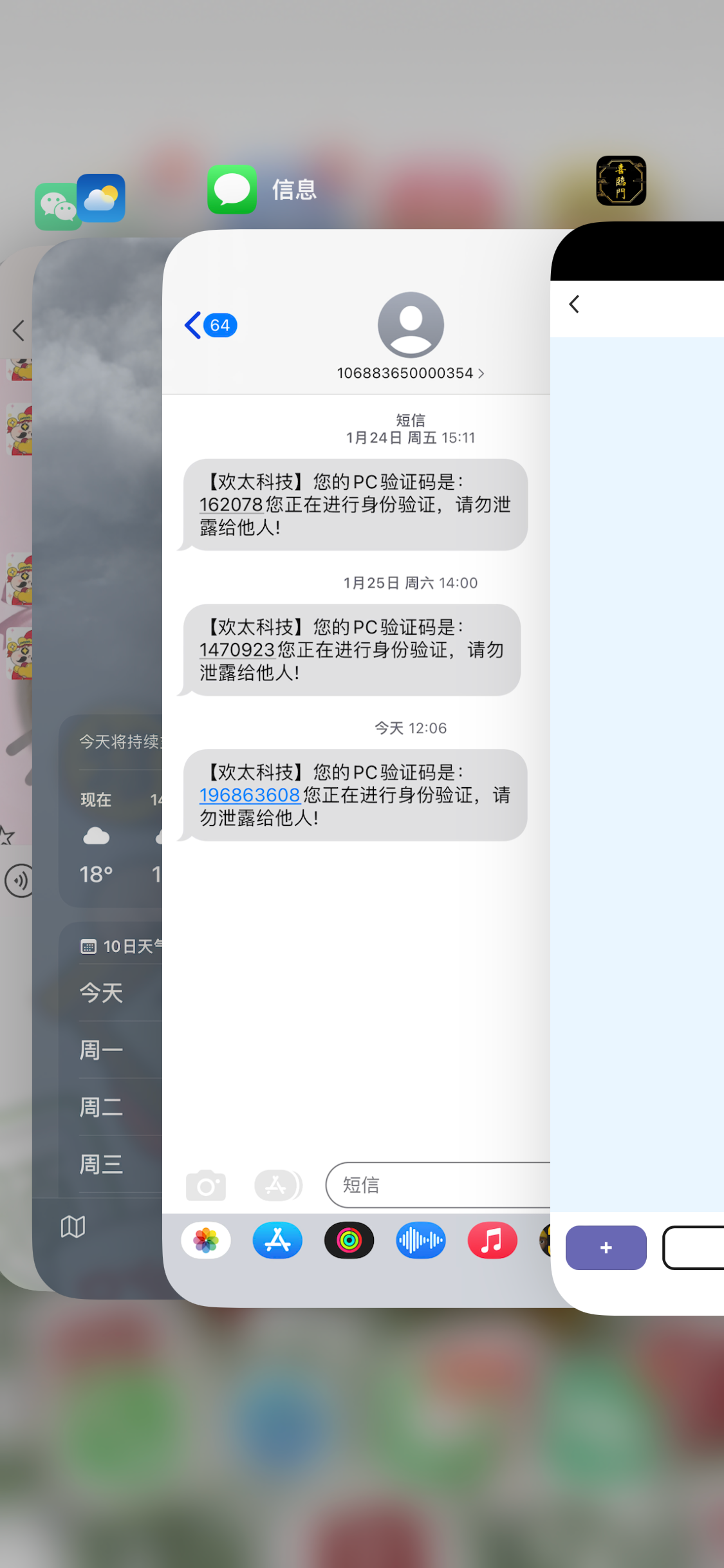
Task: Open the Fitness activity rings app
Action: [349, 1240]
